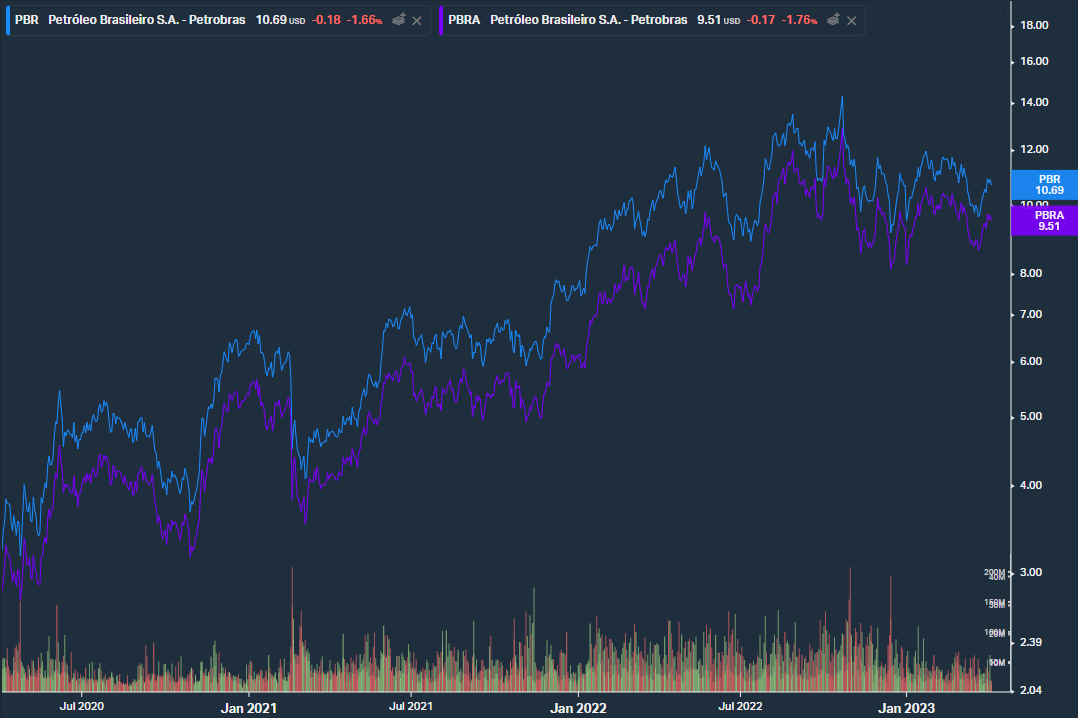The image size is (1078, 718).
Task: Open options from the PBR USD currency label
Action: tap(297, 19)
